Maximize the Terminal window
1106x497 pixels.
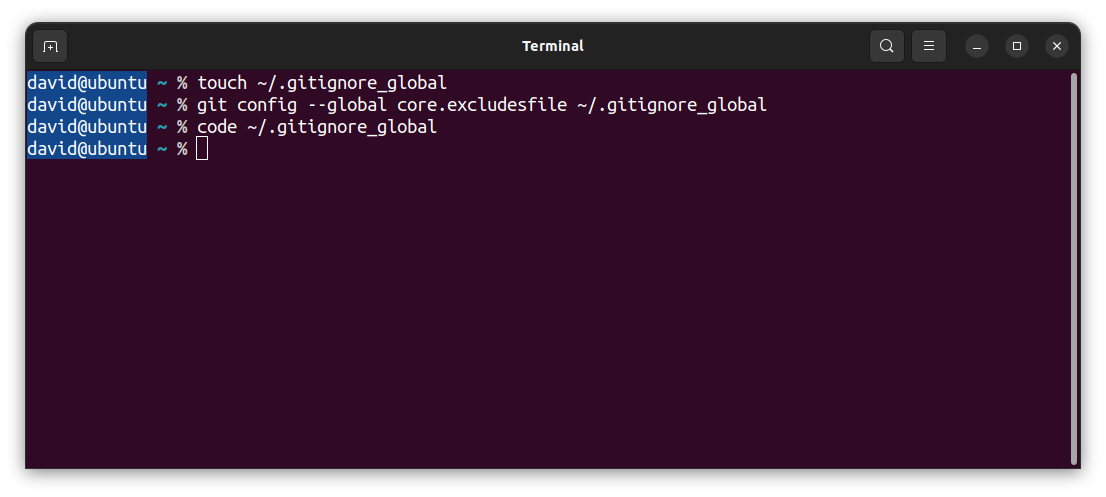pyautogui.click(x=1017, y=46)
